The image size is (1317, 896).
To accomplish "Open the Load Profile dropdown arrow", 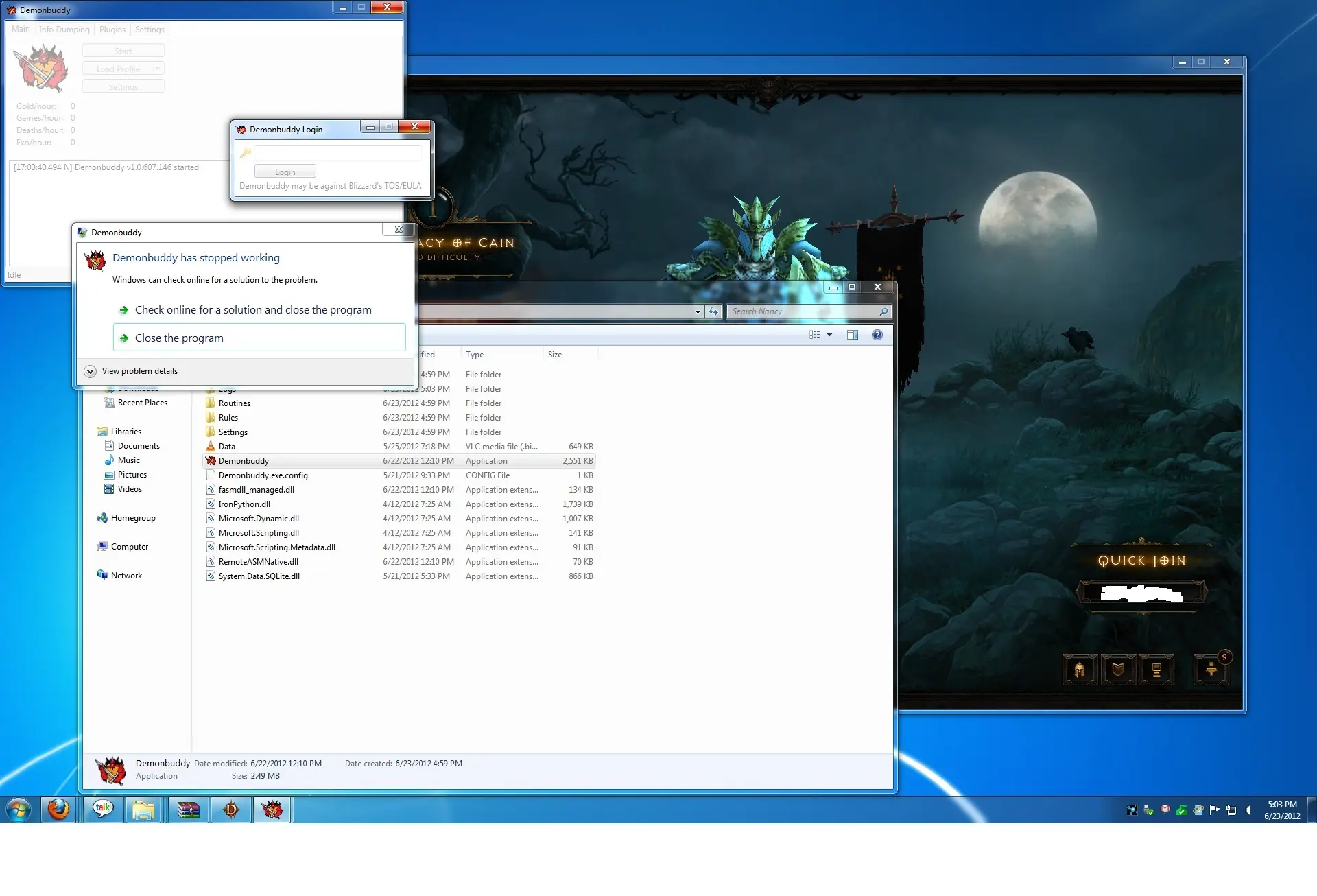I will click(158, 68).
